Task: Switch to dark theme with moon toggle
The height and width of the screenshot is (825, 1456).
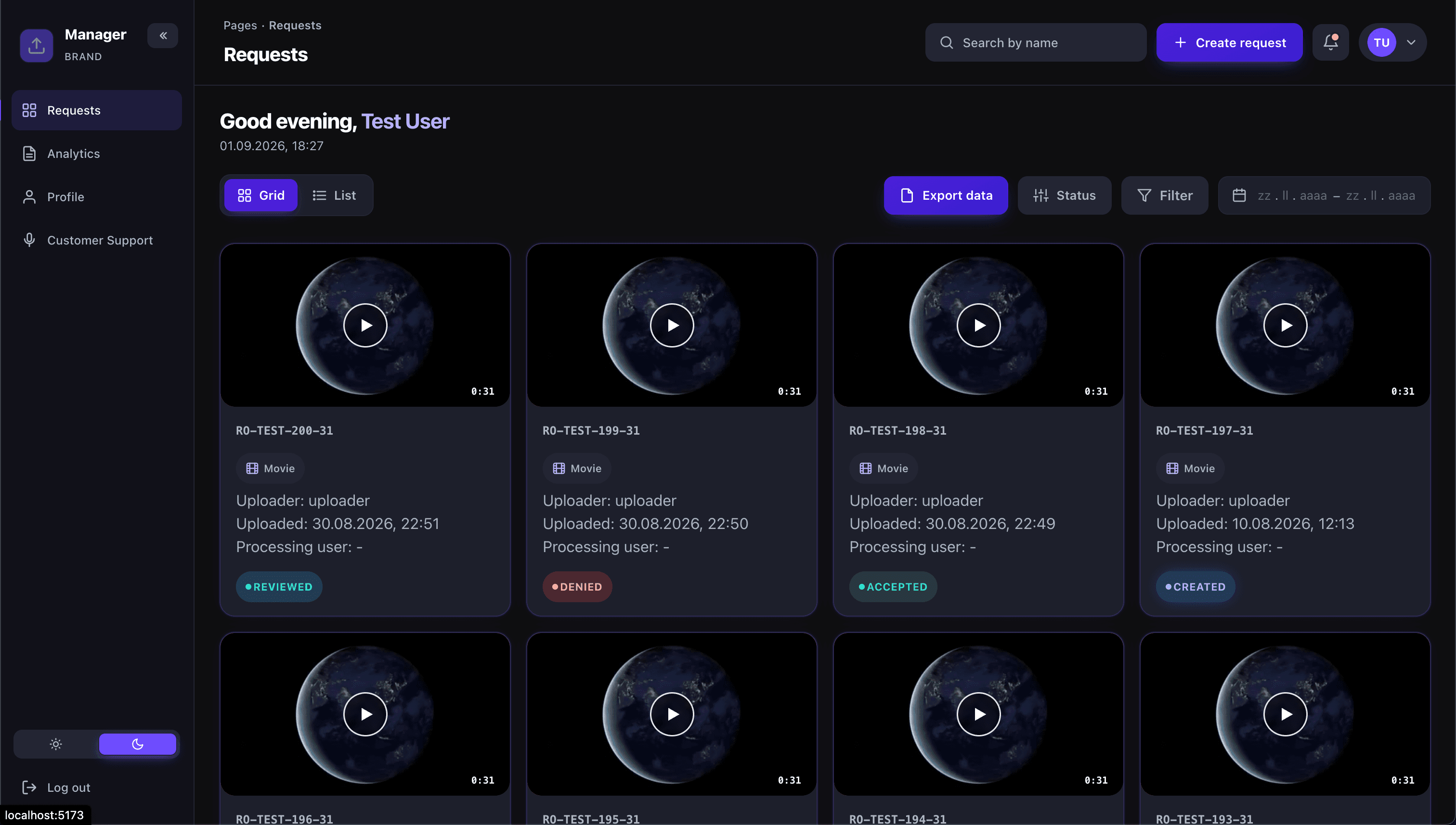Action: (138, 744)
